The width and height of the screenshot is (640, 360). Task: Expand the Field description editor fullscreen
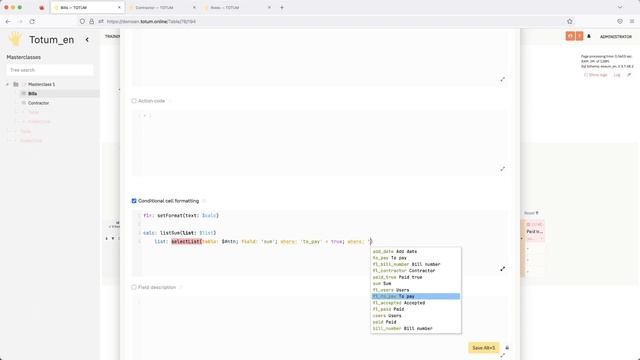(x=502, y=356)
